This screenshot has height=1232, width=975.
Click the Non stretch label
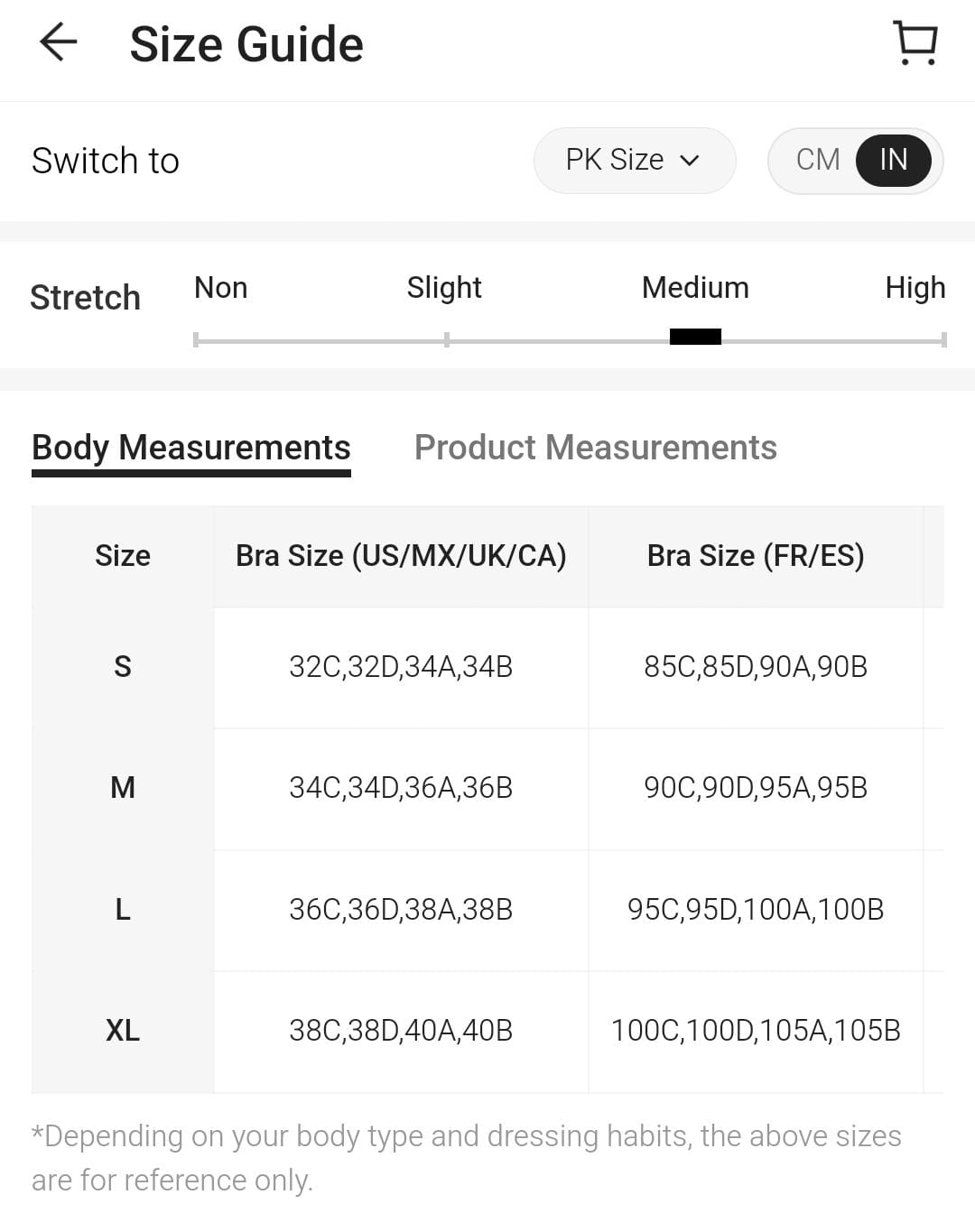point(221,288)
